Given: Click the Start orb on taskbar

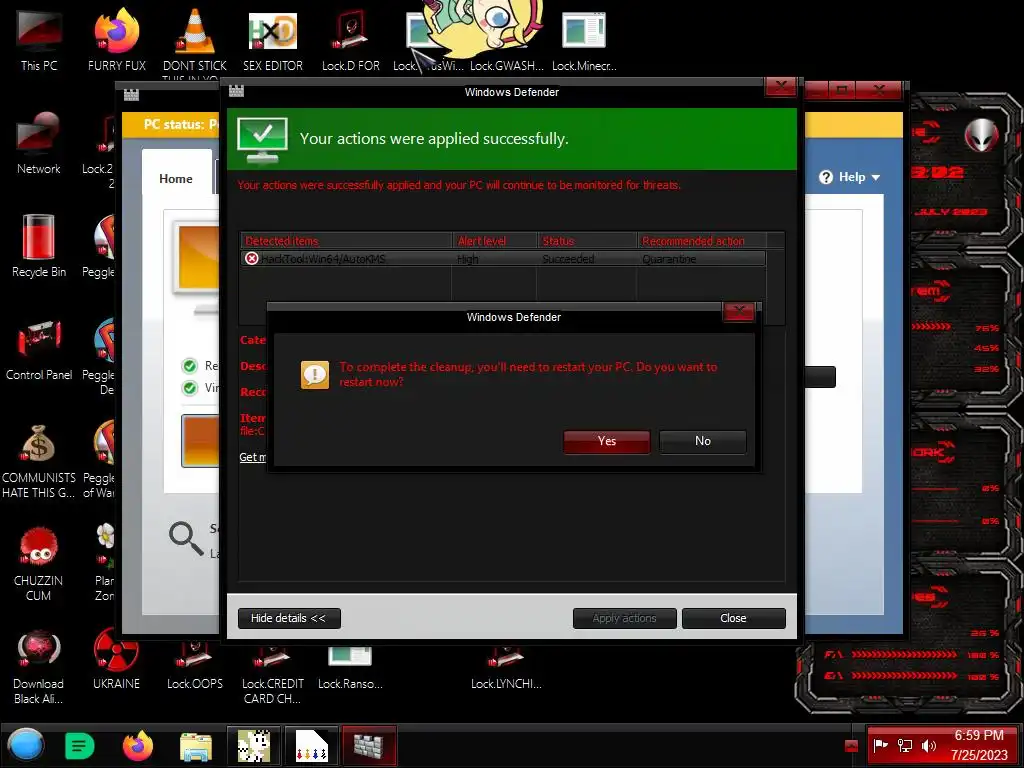Looking at the screenshot, I should point(25,746).
